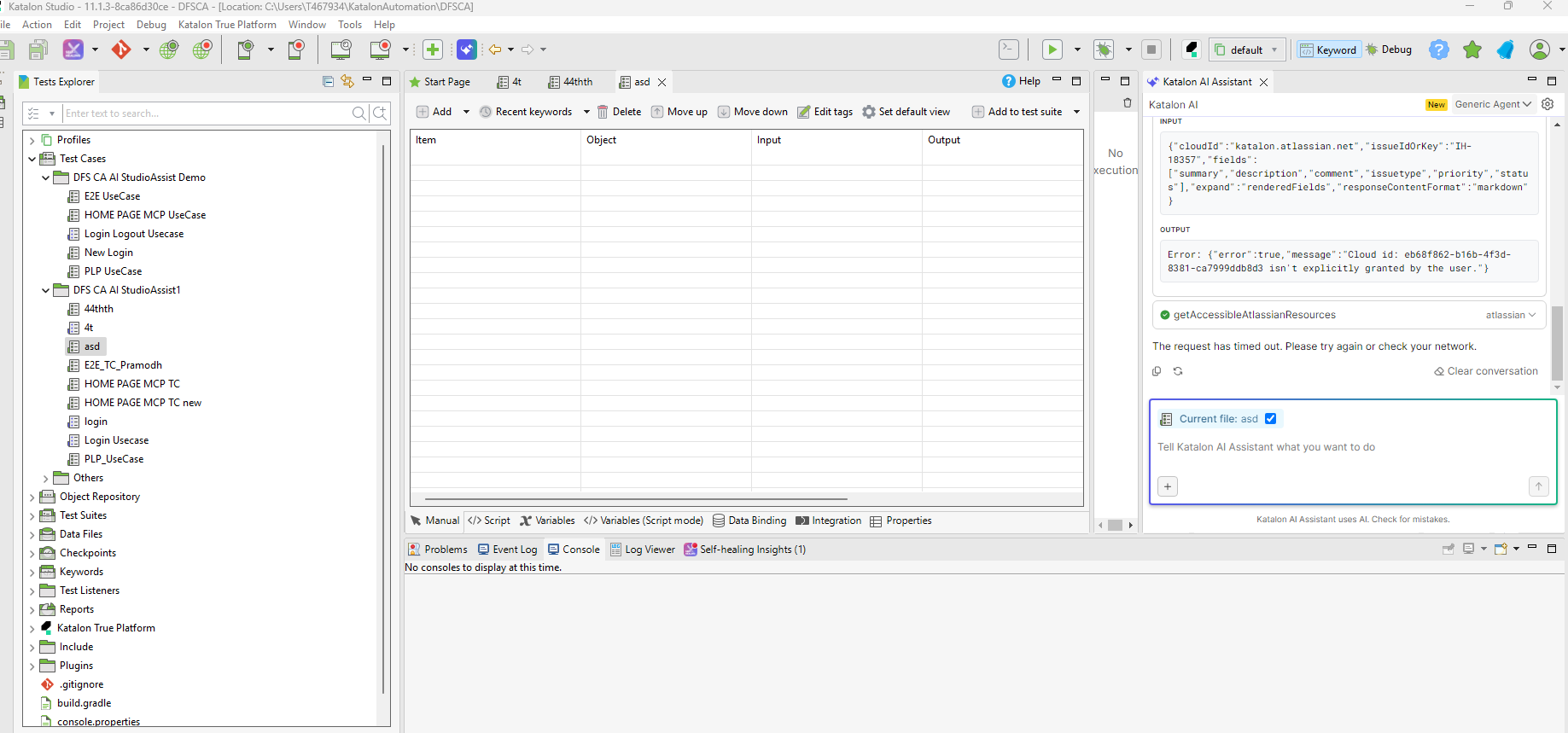Switch to the Script tab
The image size is (1568, 733).
click(489, 521)
